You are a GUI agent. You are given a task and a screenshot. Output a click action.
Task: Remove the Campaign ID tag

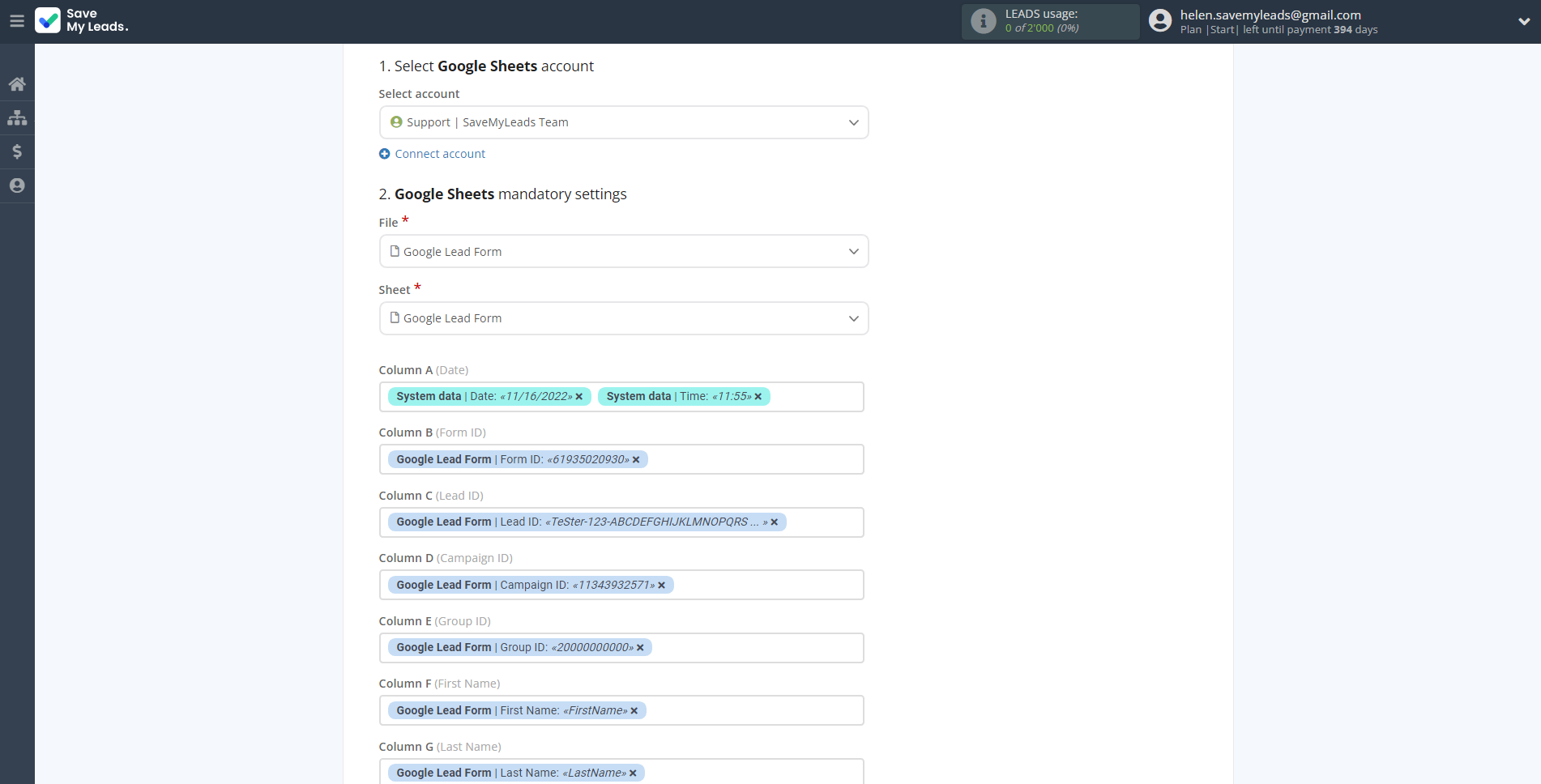point(662,586)
